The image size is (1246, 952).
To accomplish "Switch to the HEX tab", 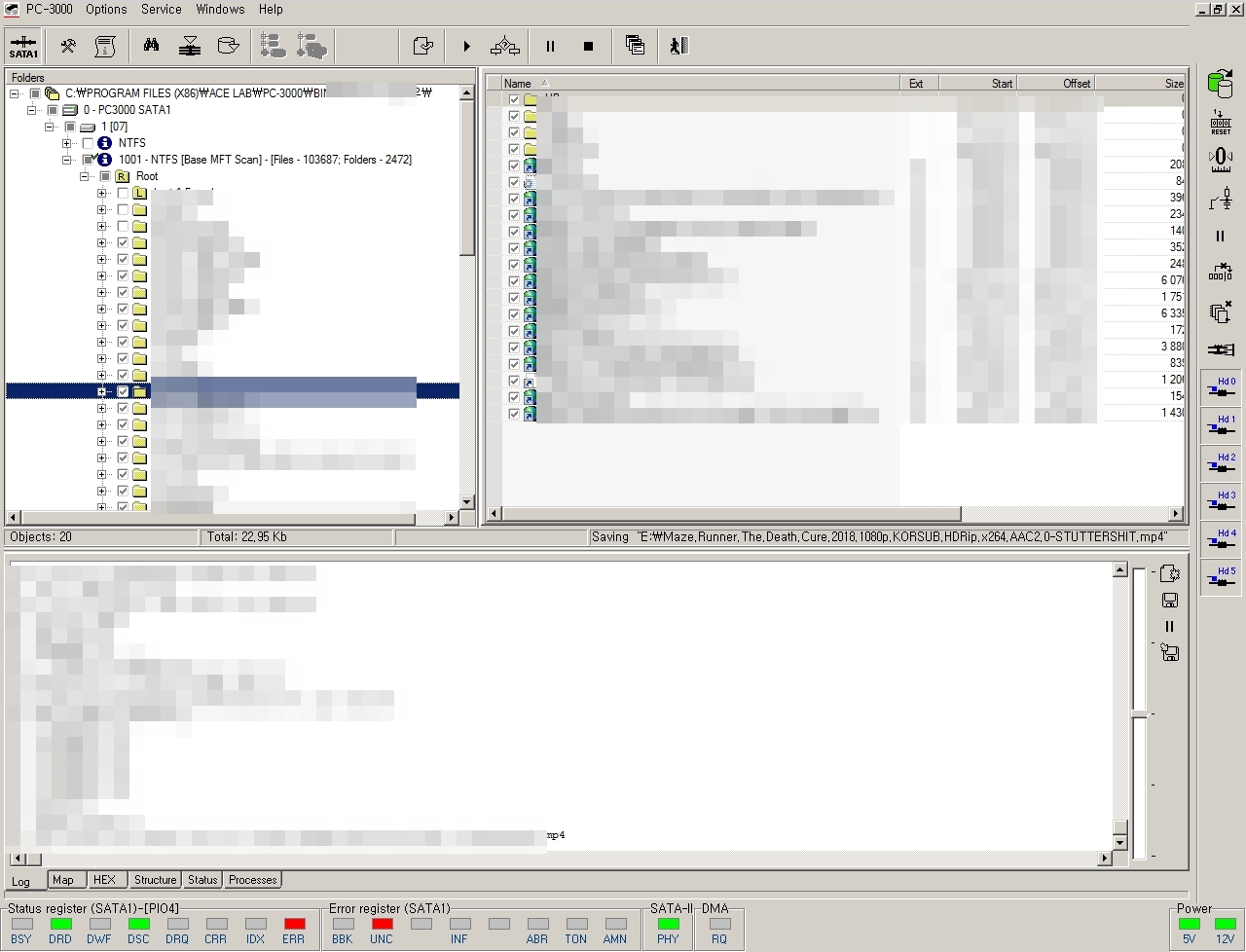I will tap(104, 880).
